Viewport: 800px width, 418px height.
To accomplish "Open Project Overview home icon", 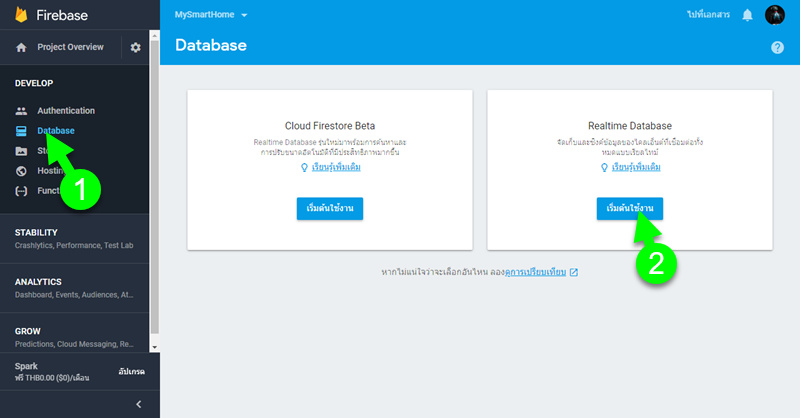I will click(x=21, y=47).
